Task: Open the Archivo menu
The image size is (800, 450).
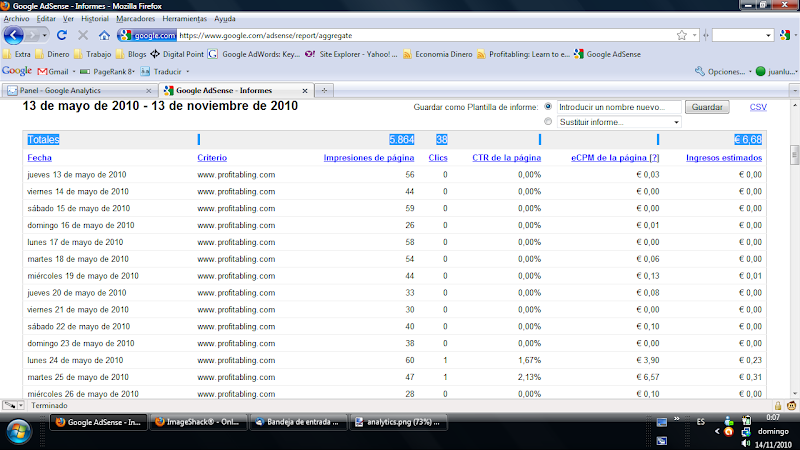Action: (16, 18)
